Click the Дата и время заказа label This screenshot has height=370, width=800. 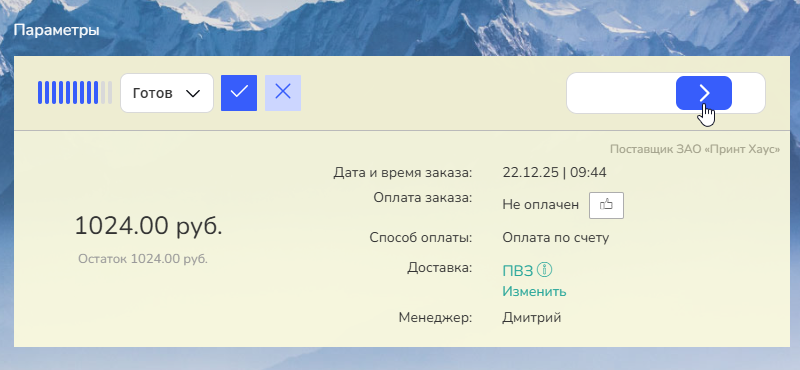click(x=403, y=172)
